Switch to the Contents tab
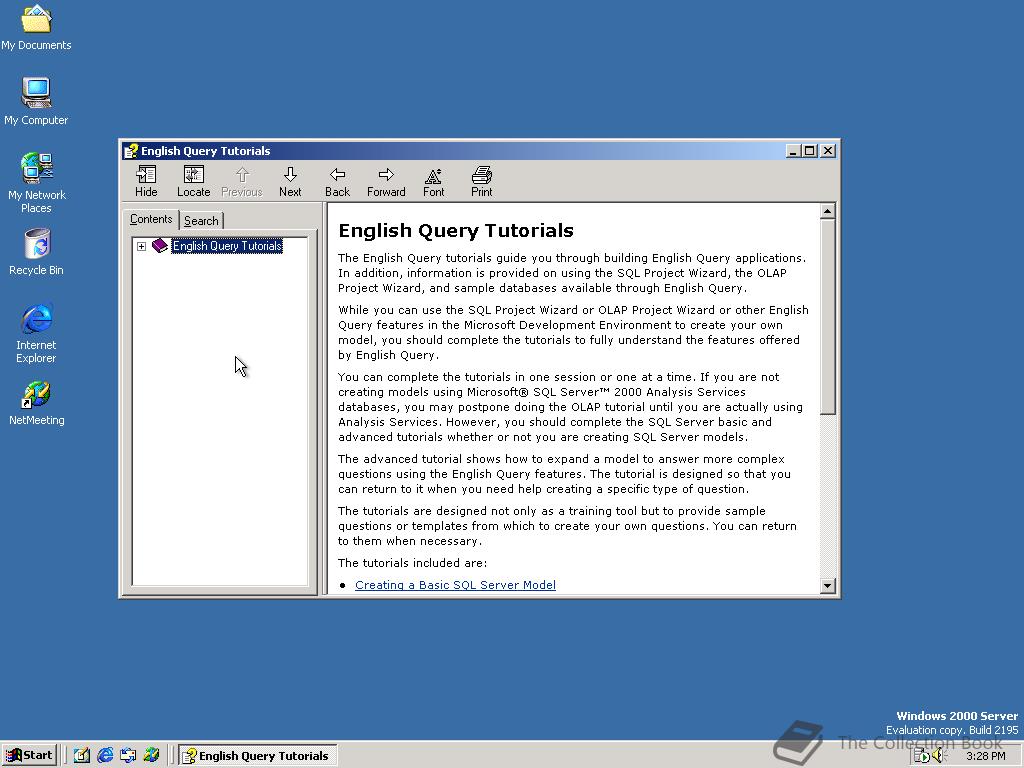Viewport: 1024px width, 768px height. coord(151,219)
